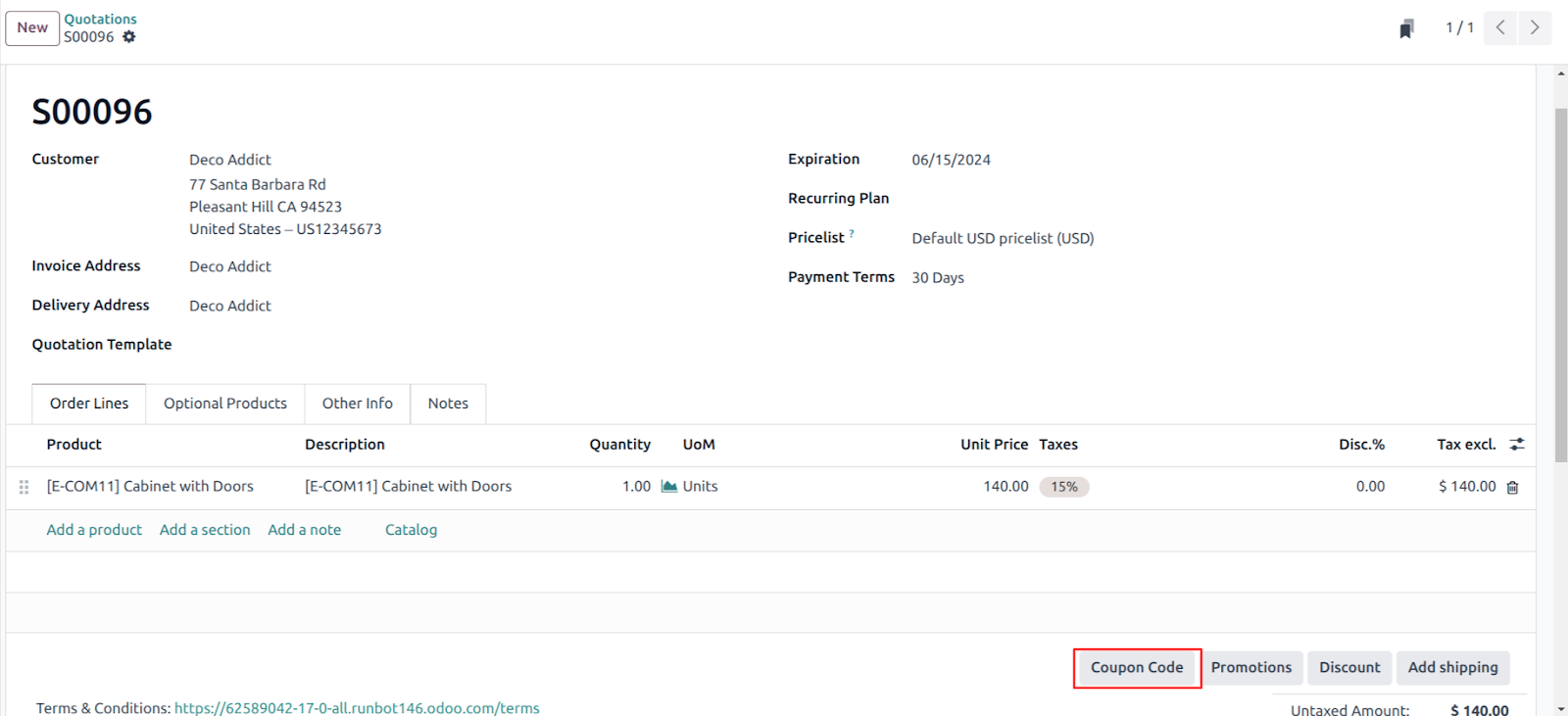1568x716 pixels.
Task: Click the Promotions button
Action: pyautogui.click(x=1251, y=668)
